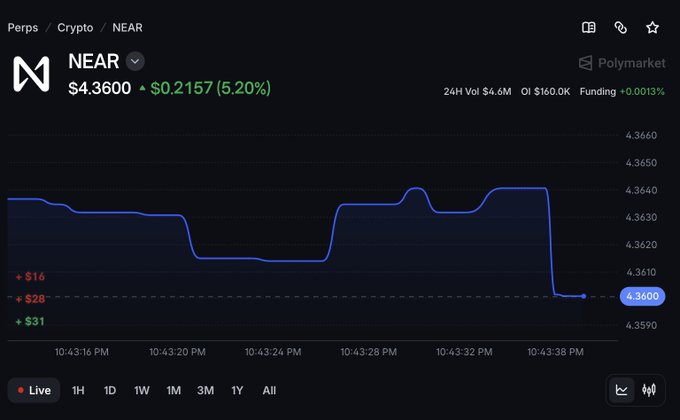
Task: Click the 4.3600 current price tag
Action: [x=642, y=296]
